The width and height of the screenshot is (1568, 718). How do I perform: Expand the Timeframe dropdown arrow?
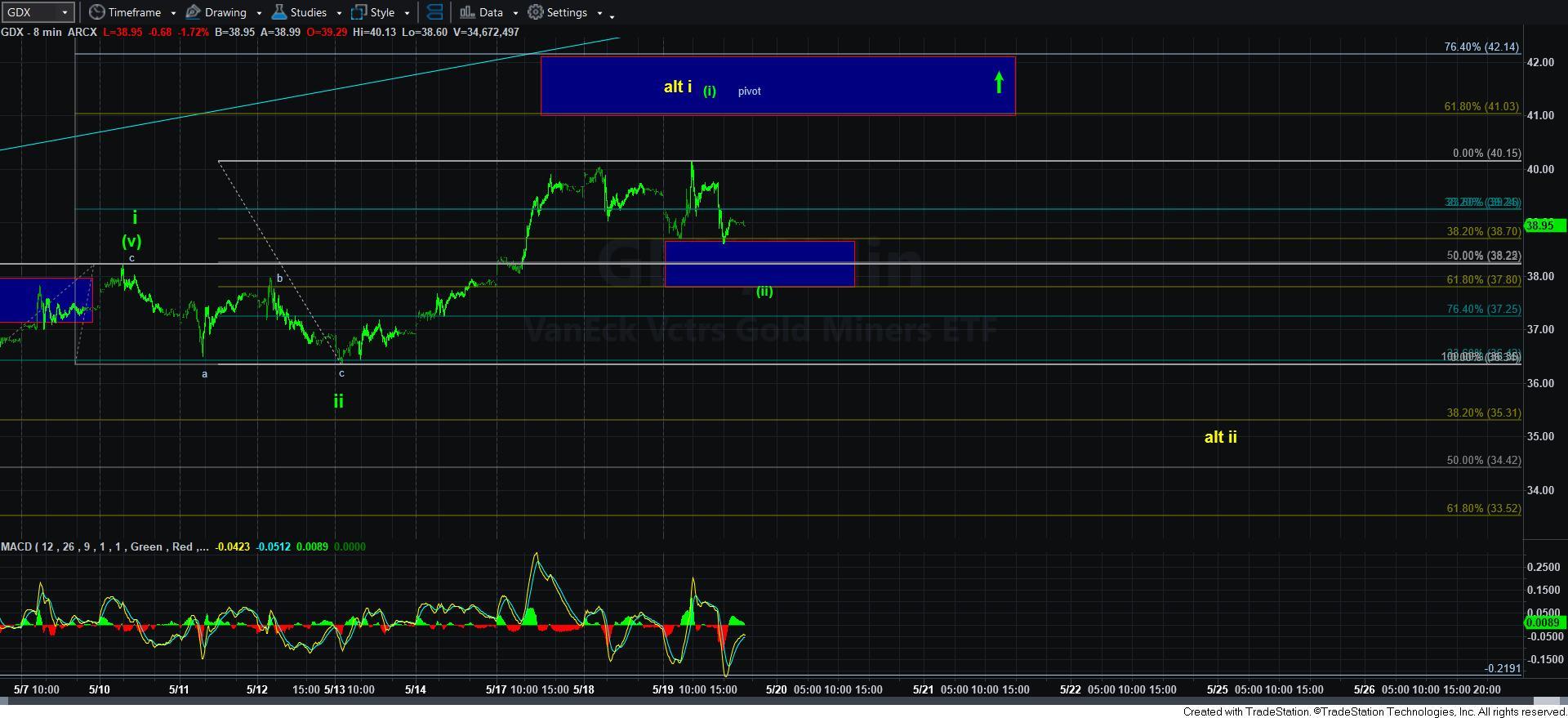point(173,13)
